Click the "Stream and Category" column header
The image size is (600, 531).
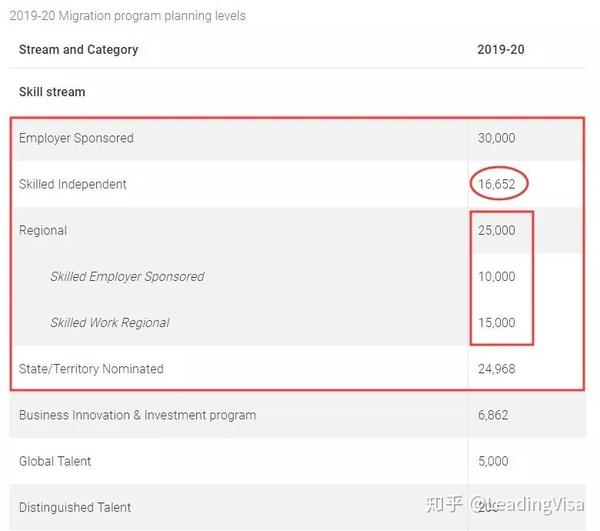(x=78, y=50)
